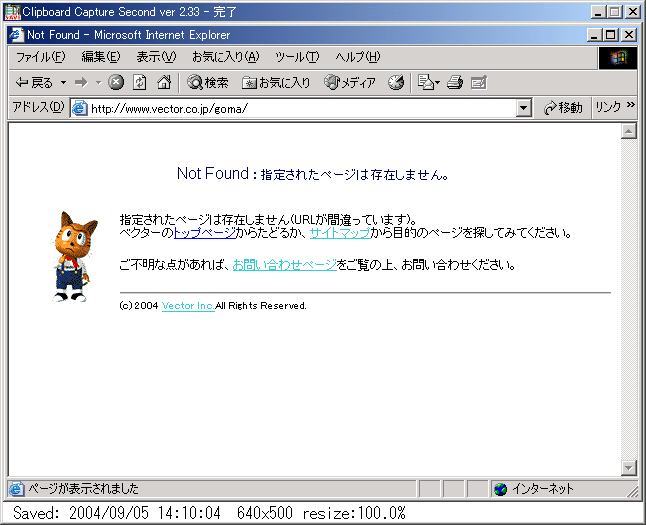Click the Print icon in toolbar
Image resolution: width=646 pixels, height=525 pixels.
tap(455, 83)
